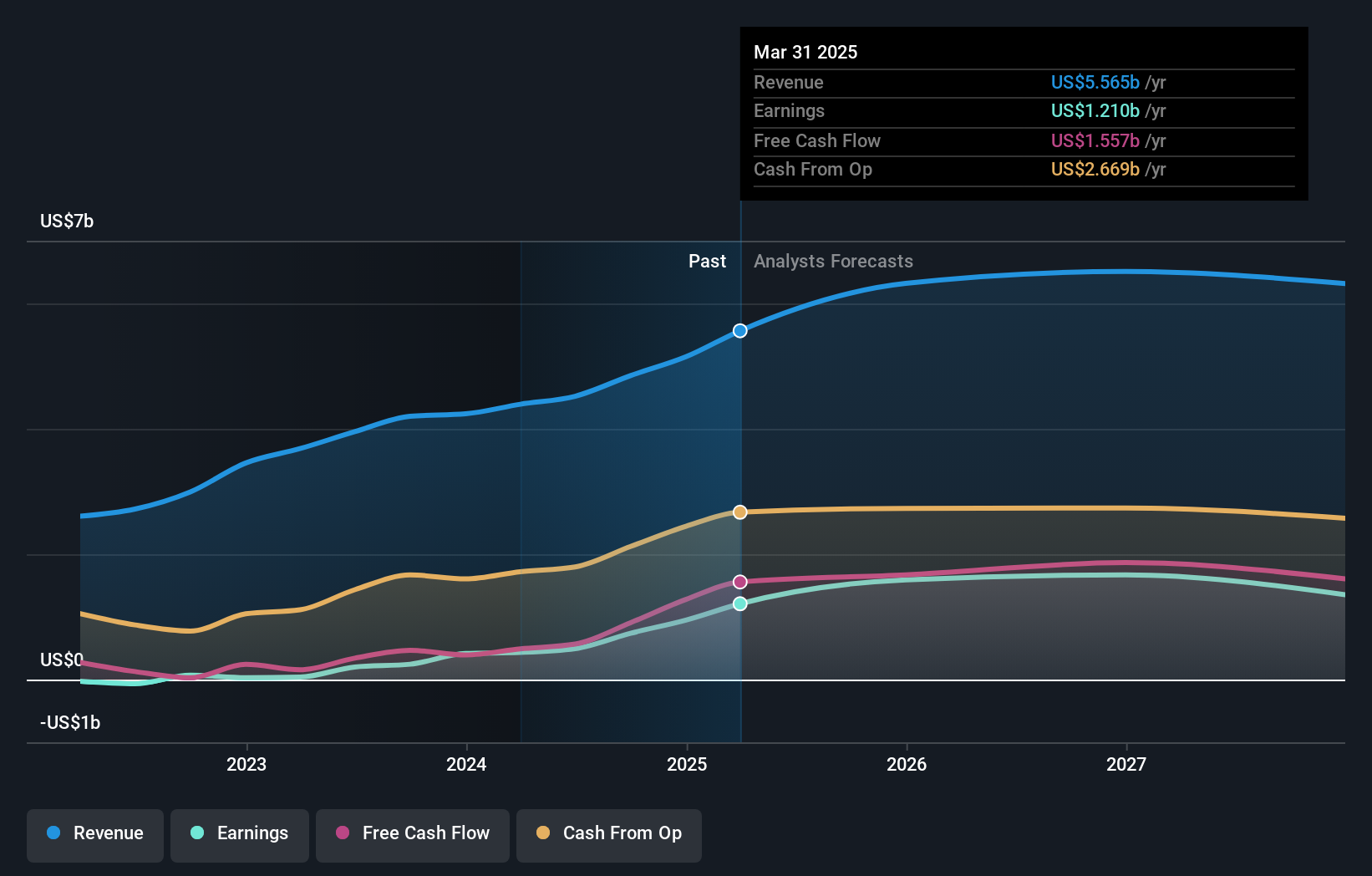Screen dimensions: 1372x876
Task: Select the orange Cash From Op marker on chart
Action: point(739,512)
